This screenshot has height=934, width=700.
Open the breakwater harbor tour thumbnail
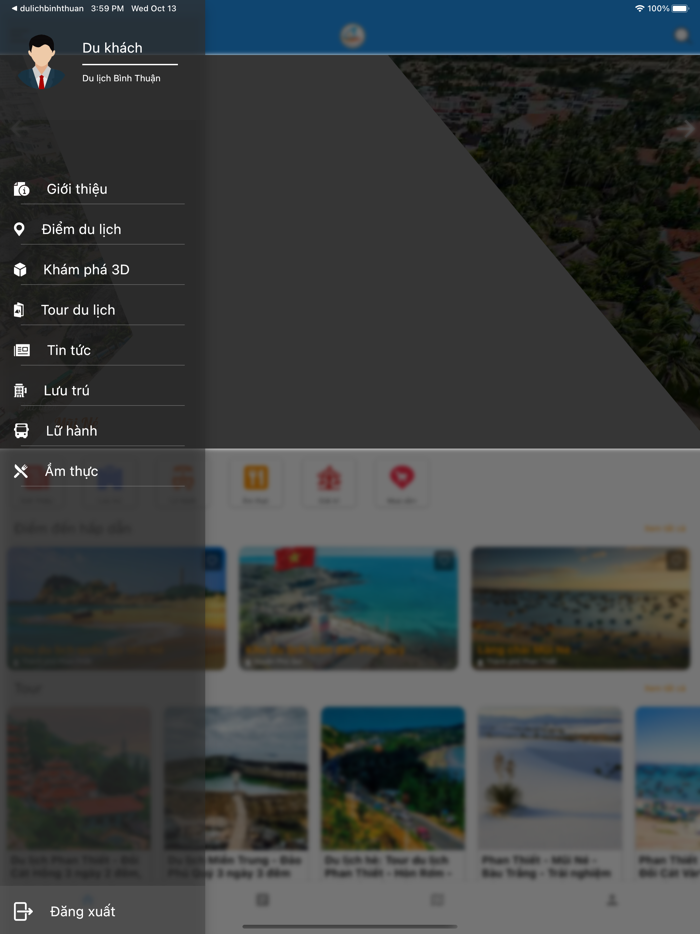coord(236,778)
